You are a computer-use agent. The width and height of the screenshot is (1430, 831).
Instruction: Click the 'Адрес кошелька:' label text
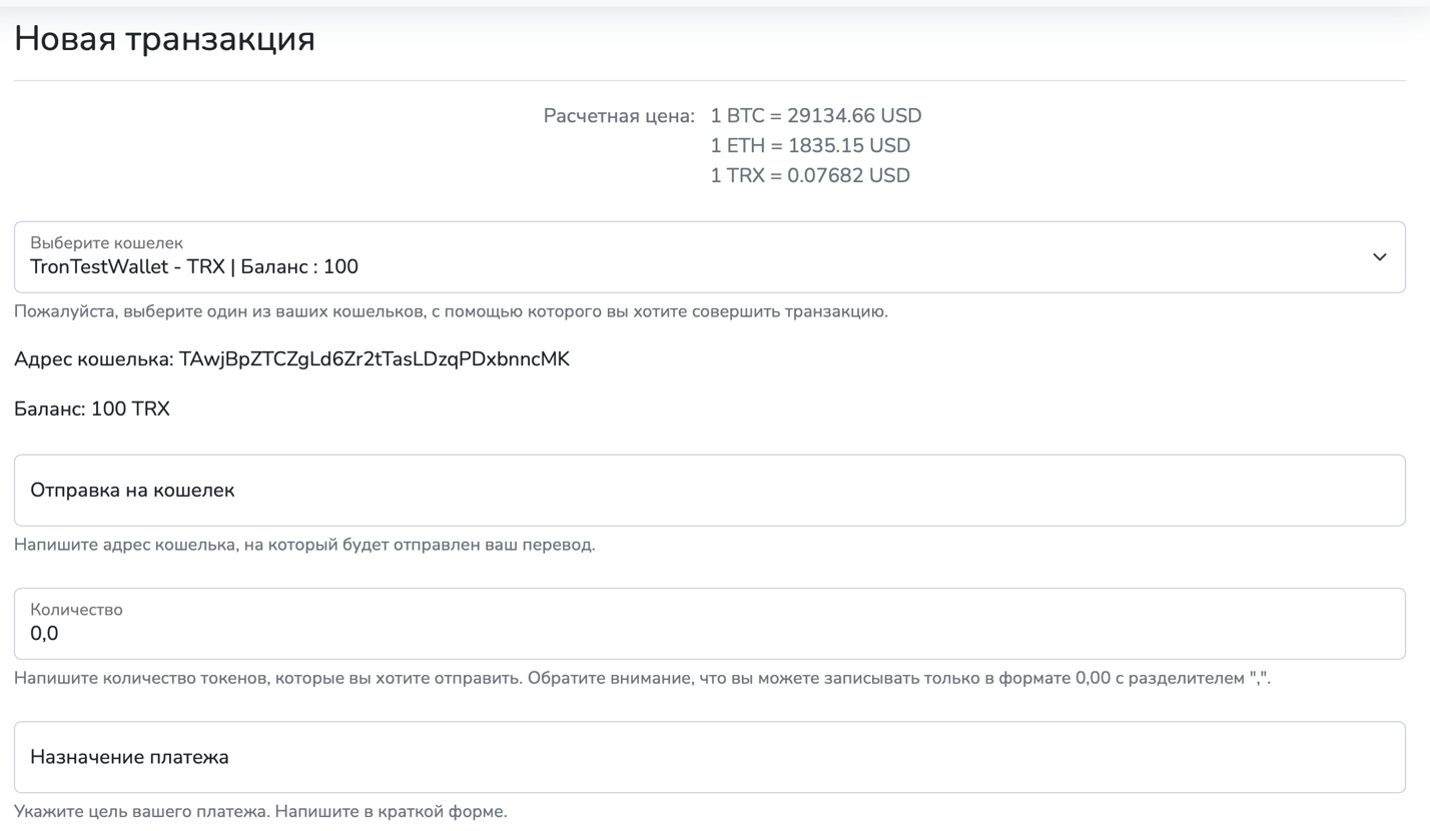click(x=94, y=360)
